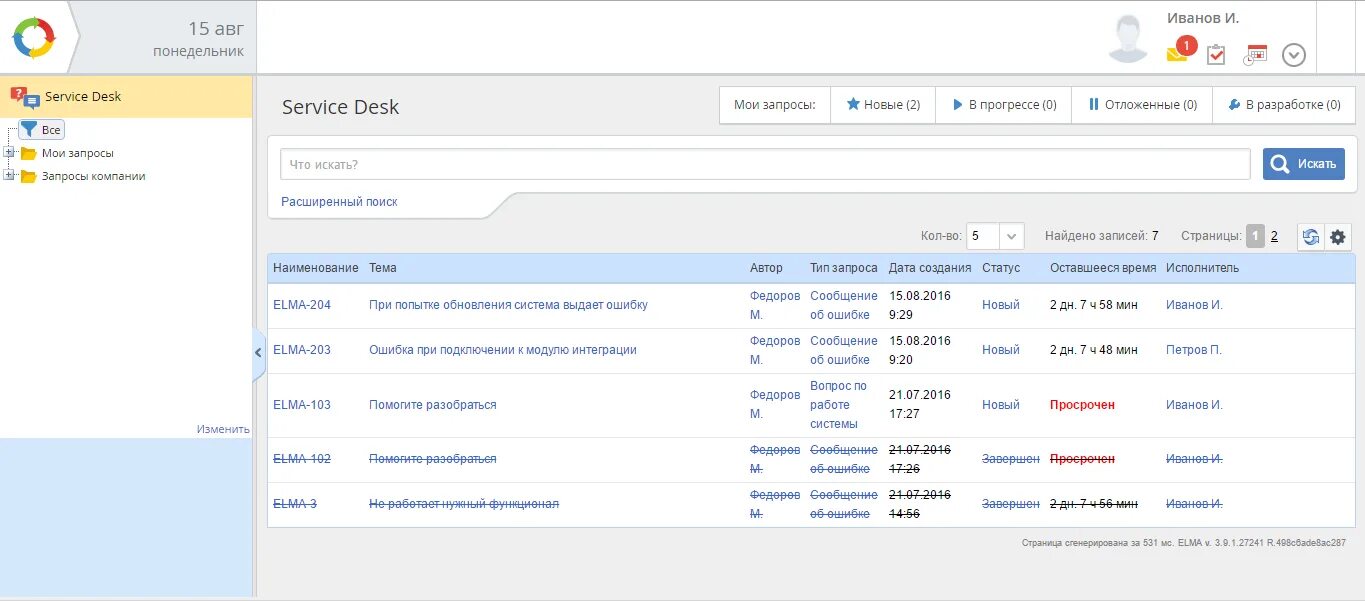Screen dimensions: 1365x601
Task: Expand 'Запросы компании' tree node
Action: (9, 176)
